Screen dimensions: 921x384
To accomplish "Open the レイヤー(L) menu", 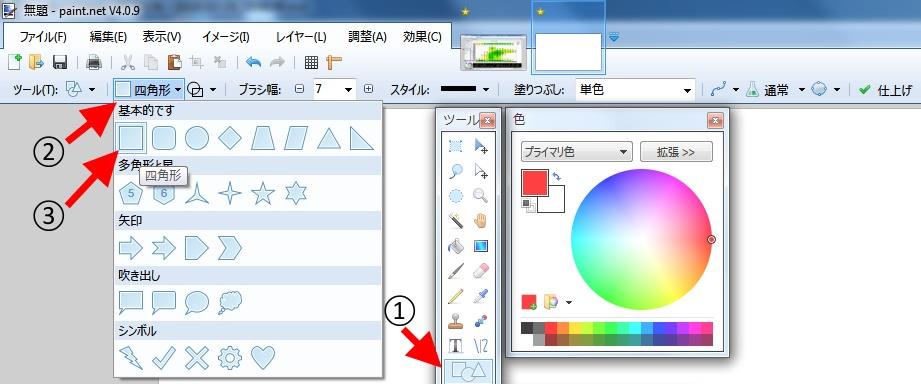I will pos(301,36).
